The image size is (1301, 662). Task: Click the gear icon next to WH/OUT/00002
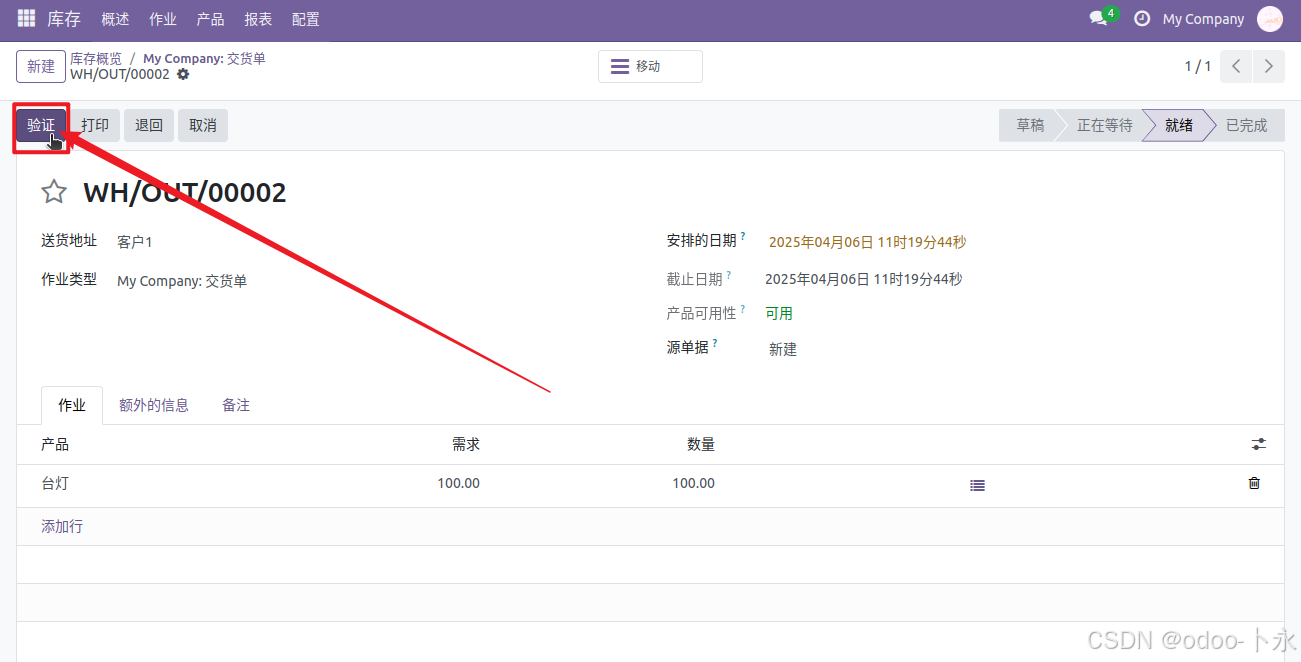click(x=183, y=75)
